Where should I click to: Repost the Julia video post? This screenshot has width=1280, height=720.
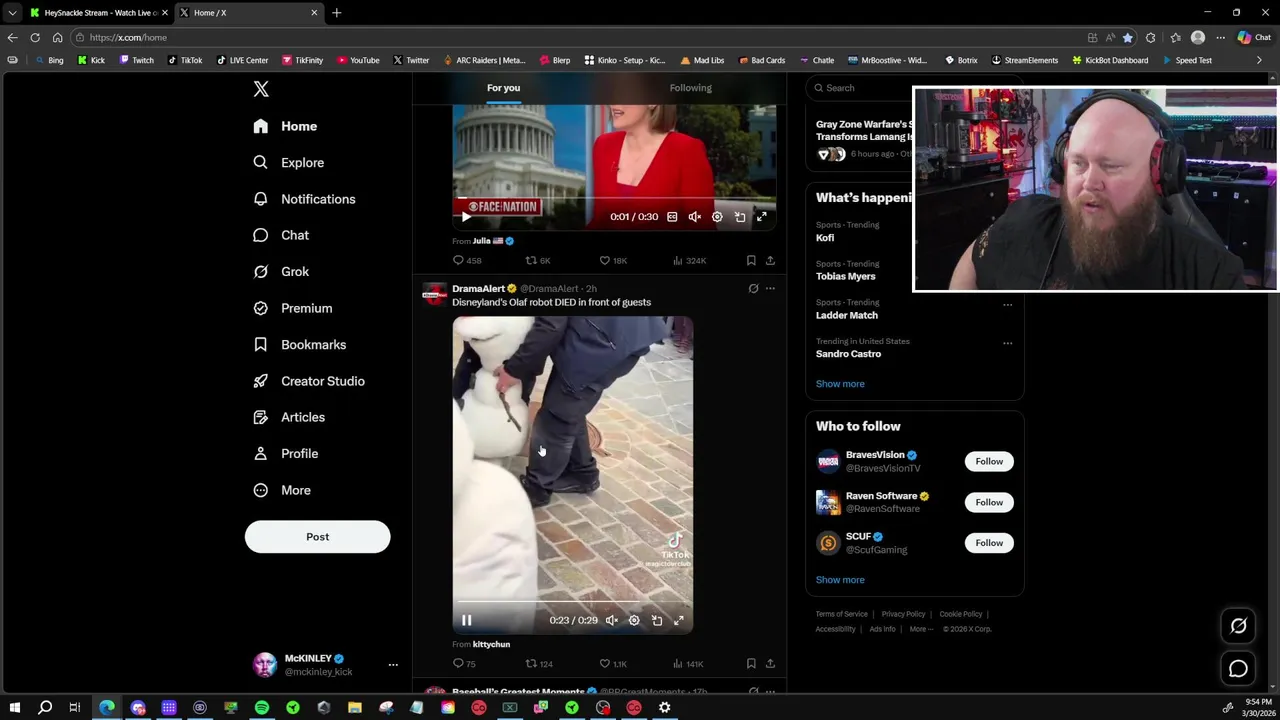click(x=538, y=260)
